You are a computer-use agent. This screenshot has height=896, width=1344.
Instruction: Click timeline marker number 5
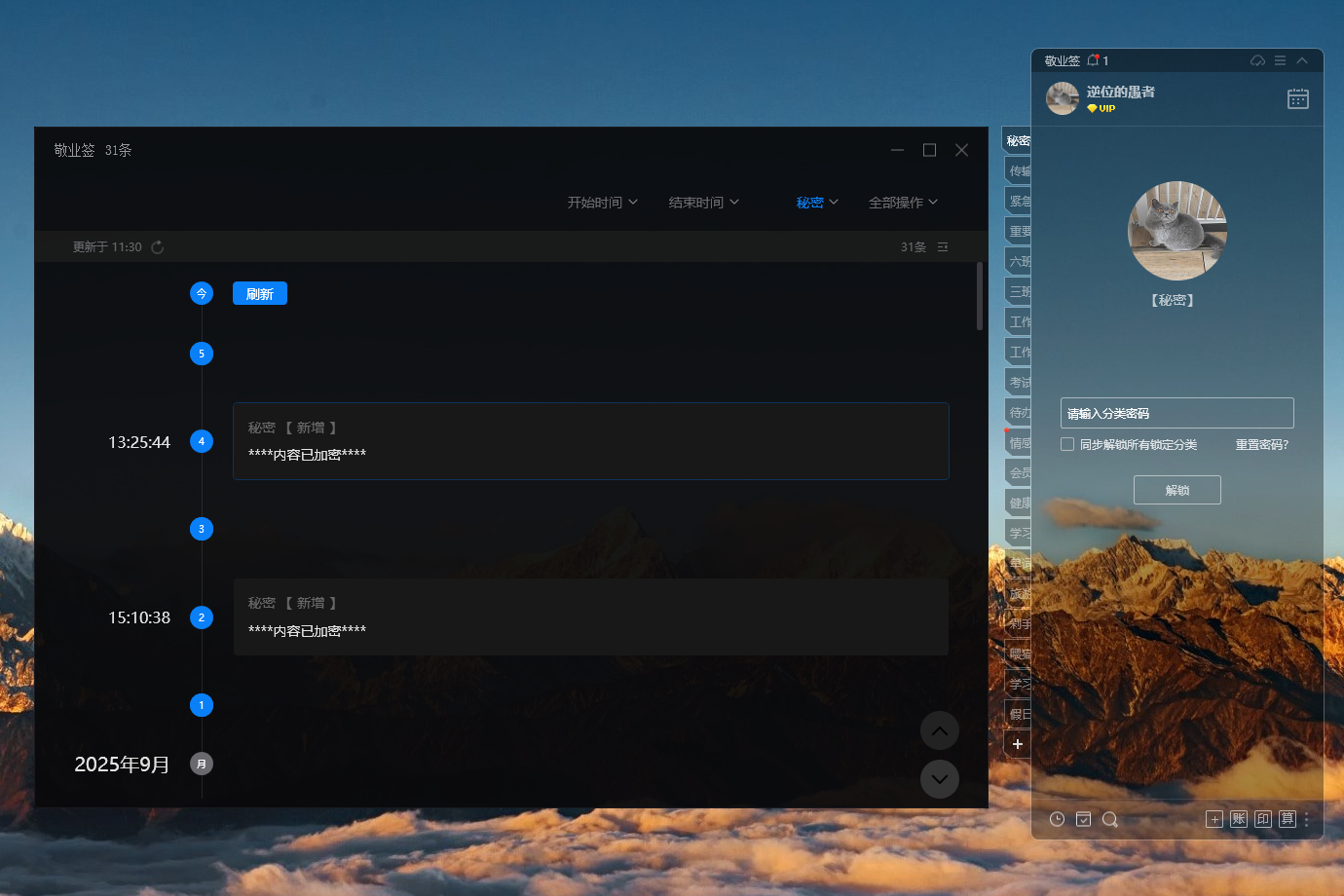(202, 354)
